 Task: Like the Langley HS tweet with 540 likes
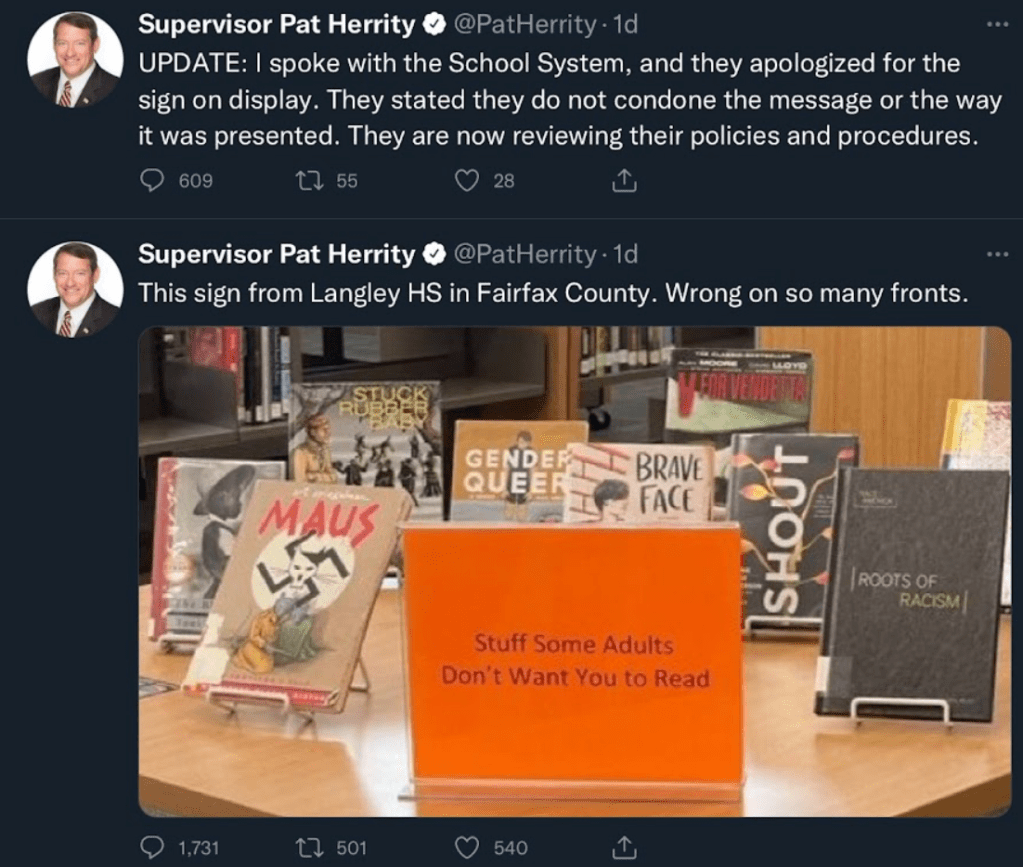click(467, 847)
